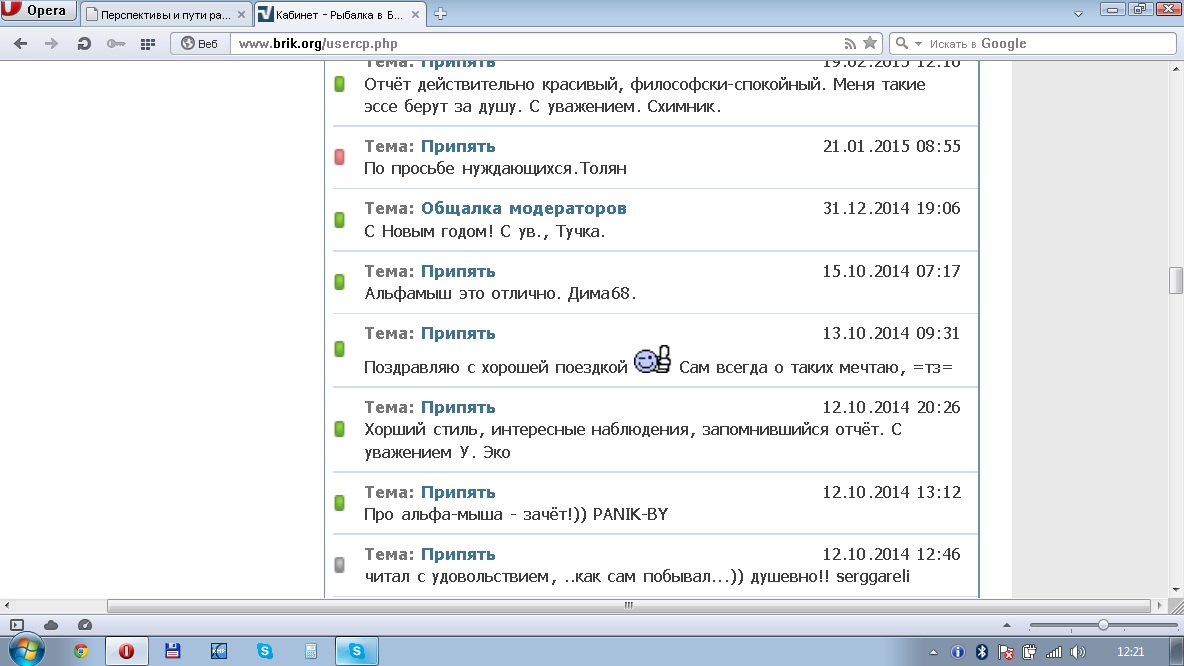Open the 'Общалка модераторов' topic link
The height and width of the screenshot is (666, 1184).
pos(523,209)
